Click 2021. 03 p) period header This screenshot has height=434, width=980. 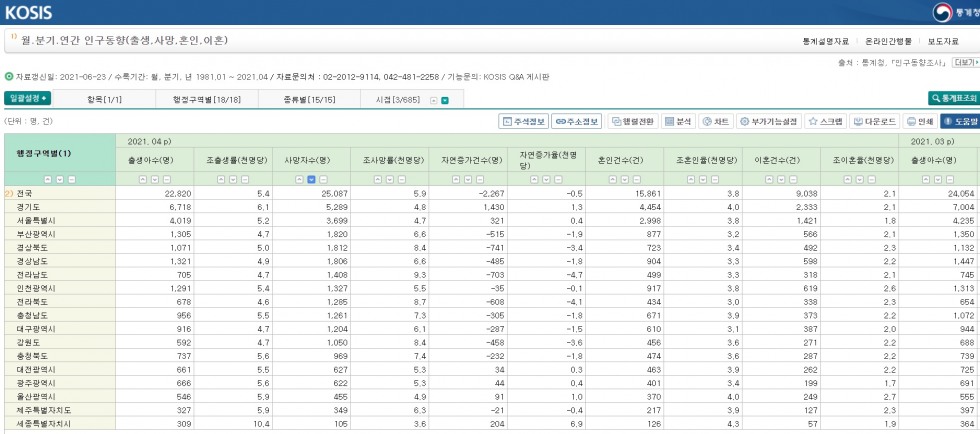coord(932,141)
